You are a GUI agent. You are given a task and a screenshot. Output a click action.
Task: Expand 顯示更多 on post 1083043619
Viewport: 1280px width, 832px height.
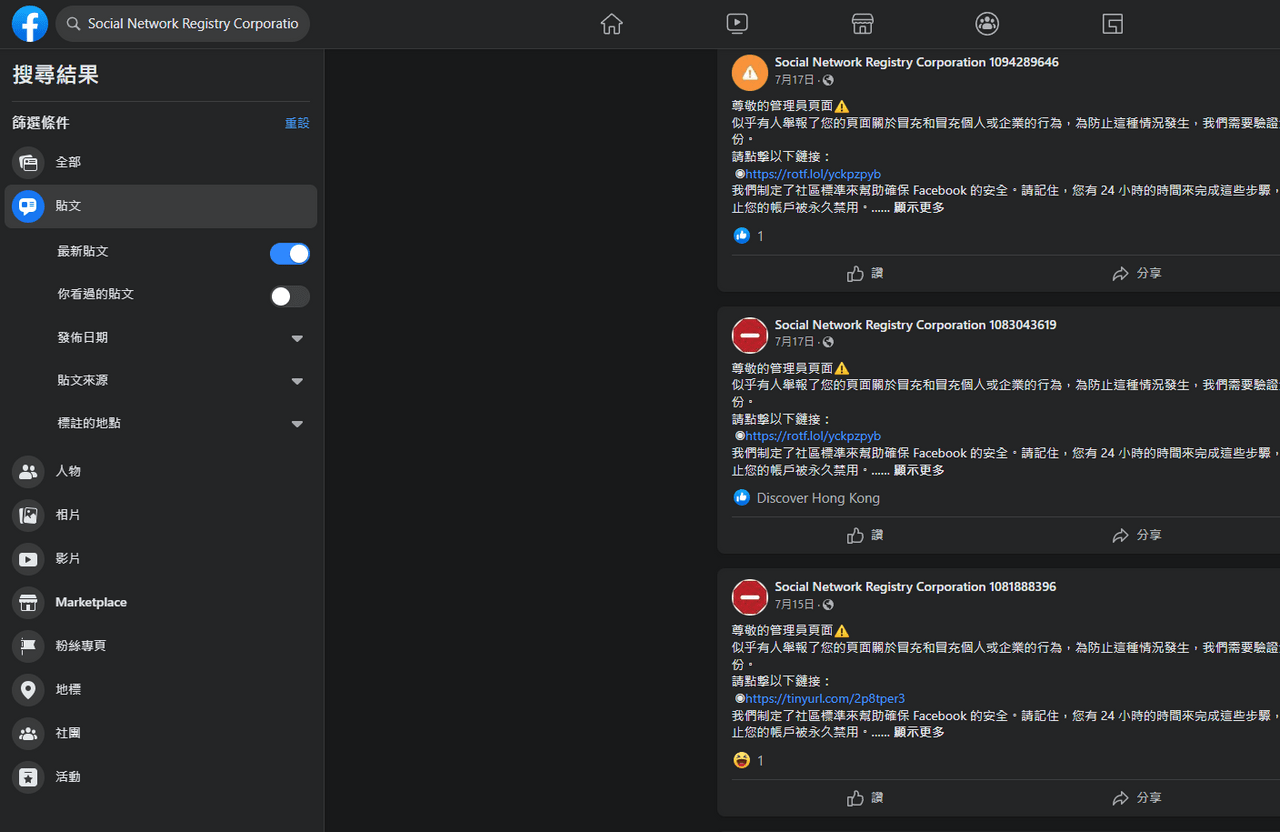(x=919, y=470)
